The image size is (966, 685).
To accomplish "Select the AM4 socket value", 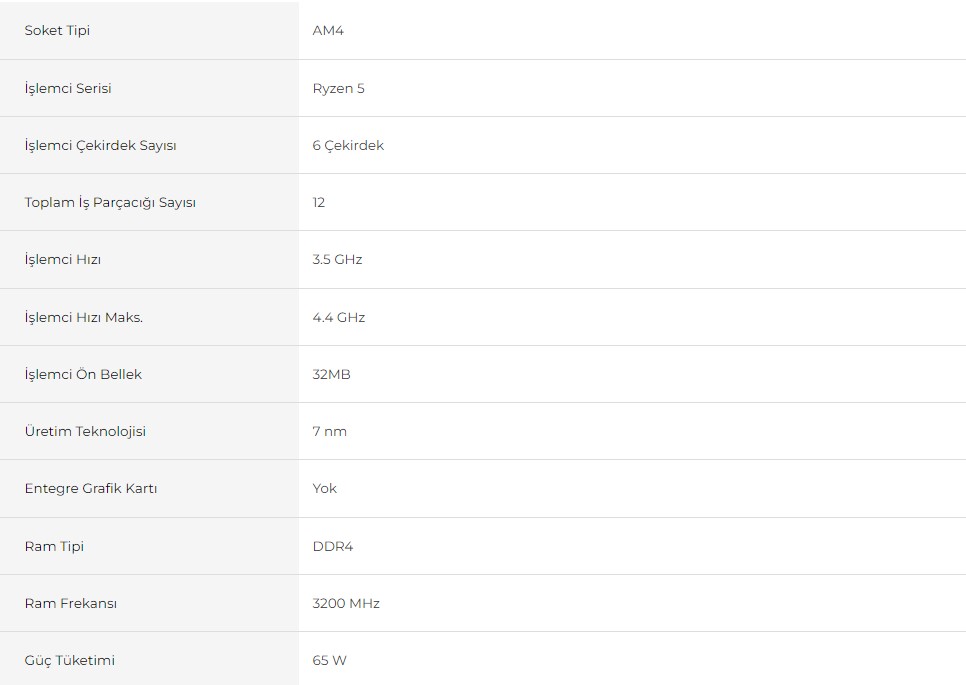I will (x=328, y=30).
